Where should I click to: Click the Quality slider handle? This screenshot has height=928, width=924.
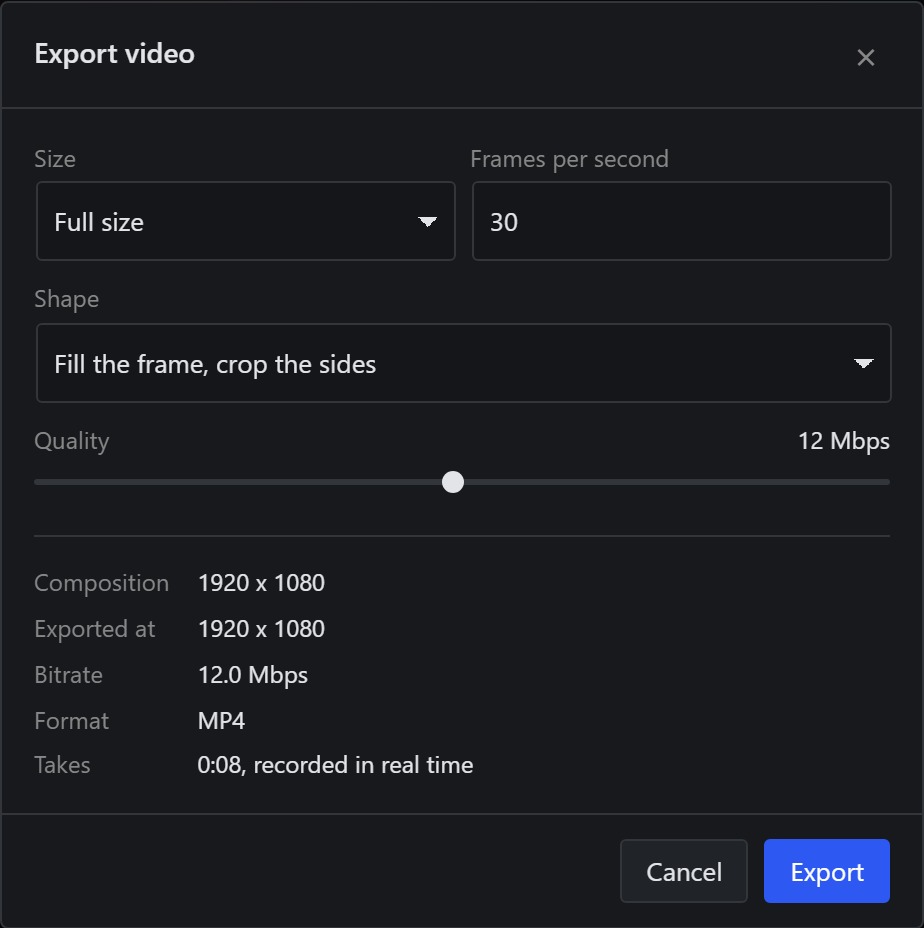coord(453,482)
